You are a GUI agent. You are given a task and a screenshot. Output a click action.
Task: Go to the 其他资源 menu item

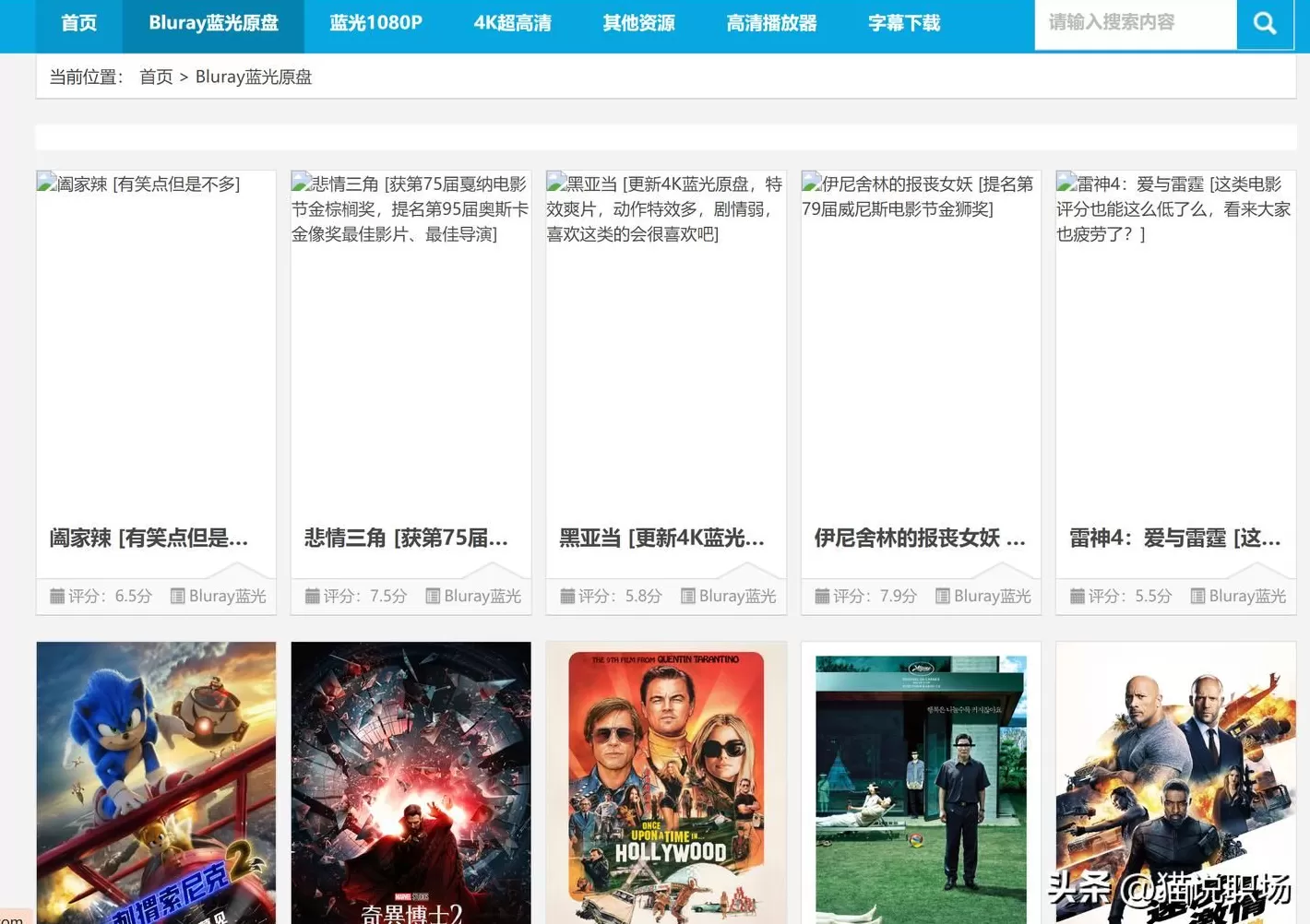(638, 23)
